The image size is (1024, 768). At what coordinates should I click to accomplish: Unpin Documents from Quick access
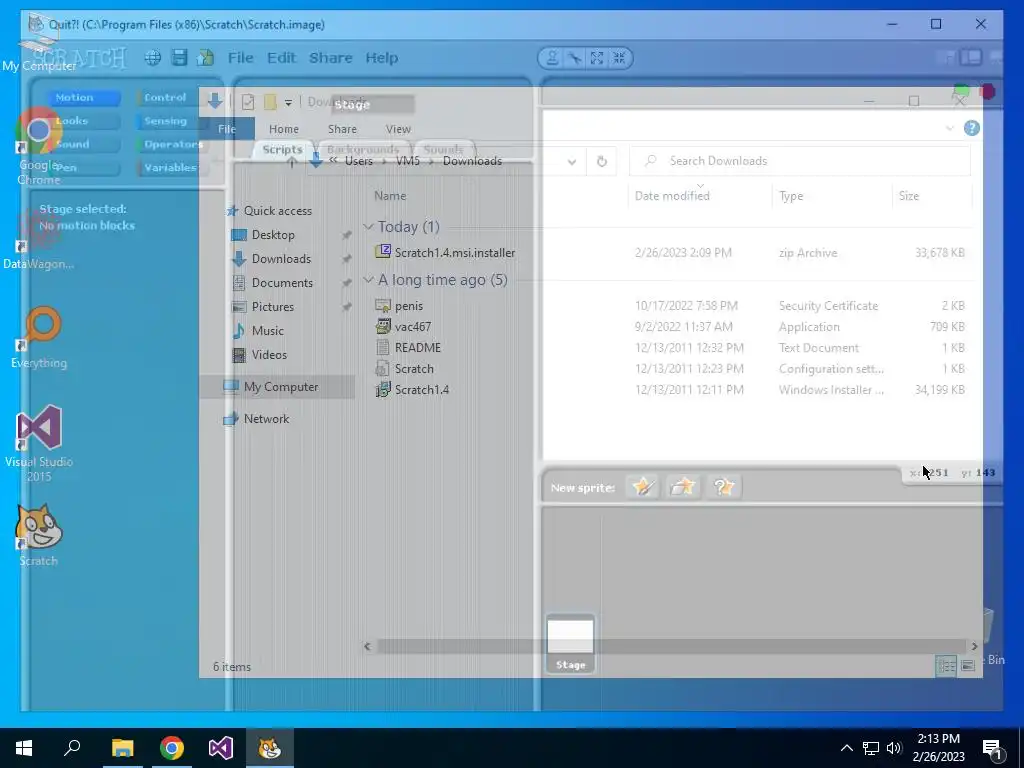[347, 283]
